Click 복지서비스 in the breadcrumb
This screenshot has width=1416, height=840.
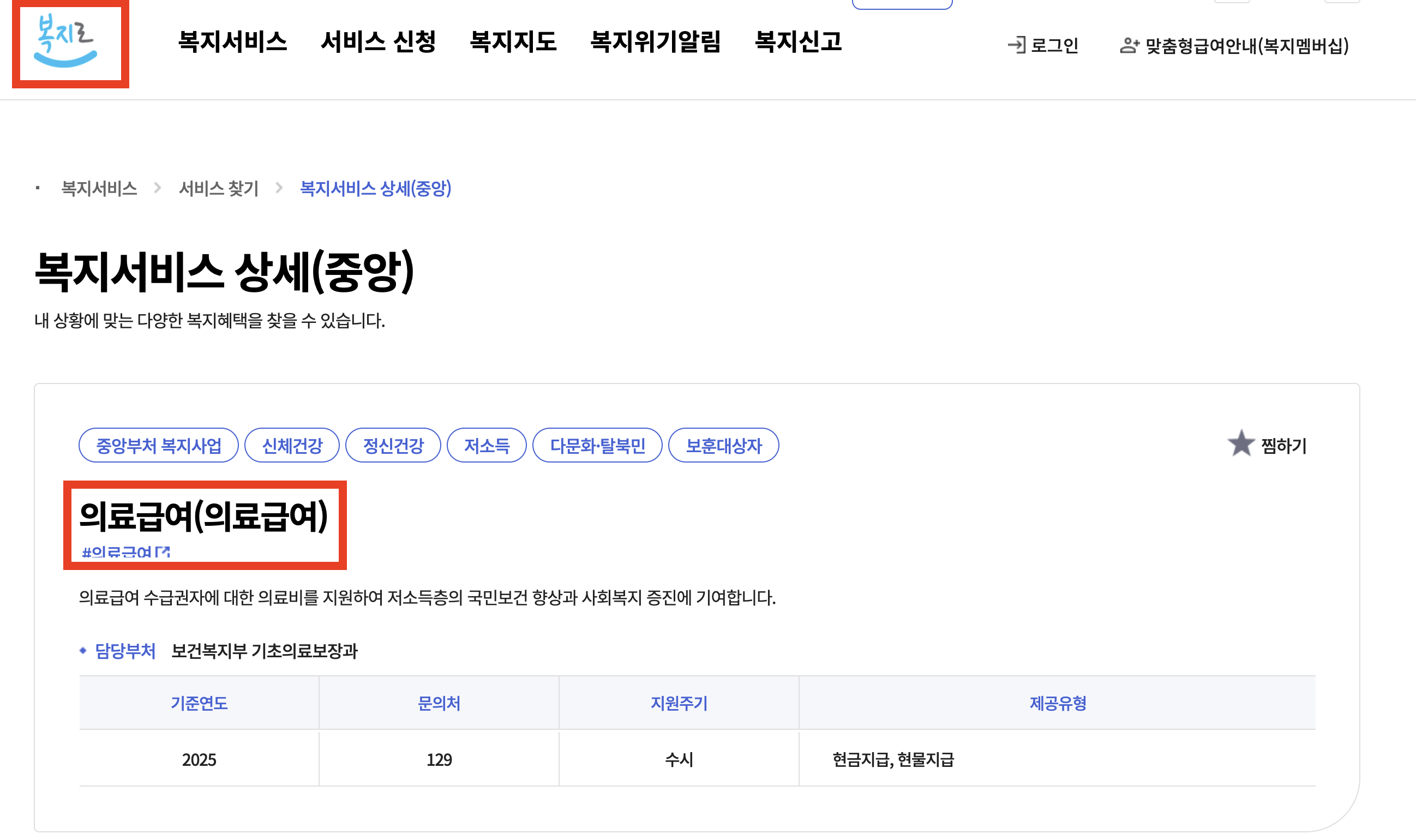pyautogui.click(x=99, y=189)
